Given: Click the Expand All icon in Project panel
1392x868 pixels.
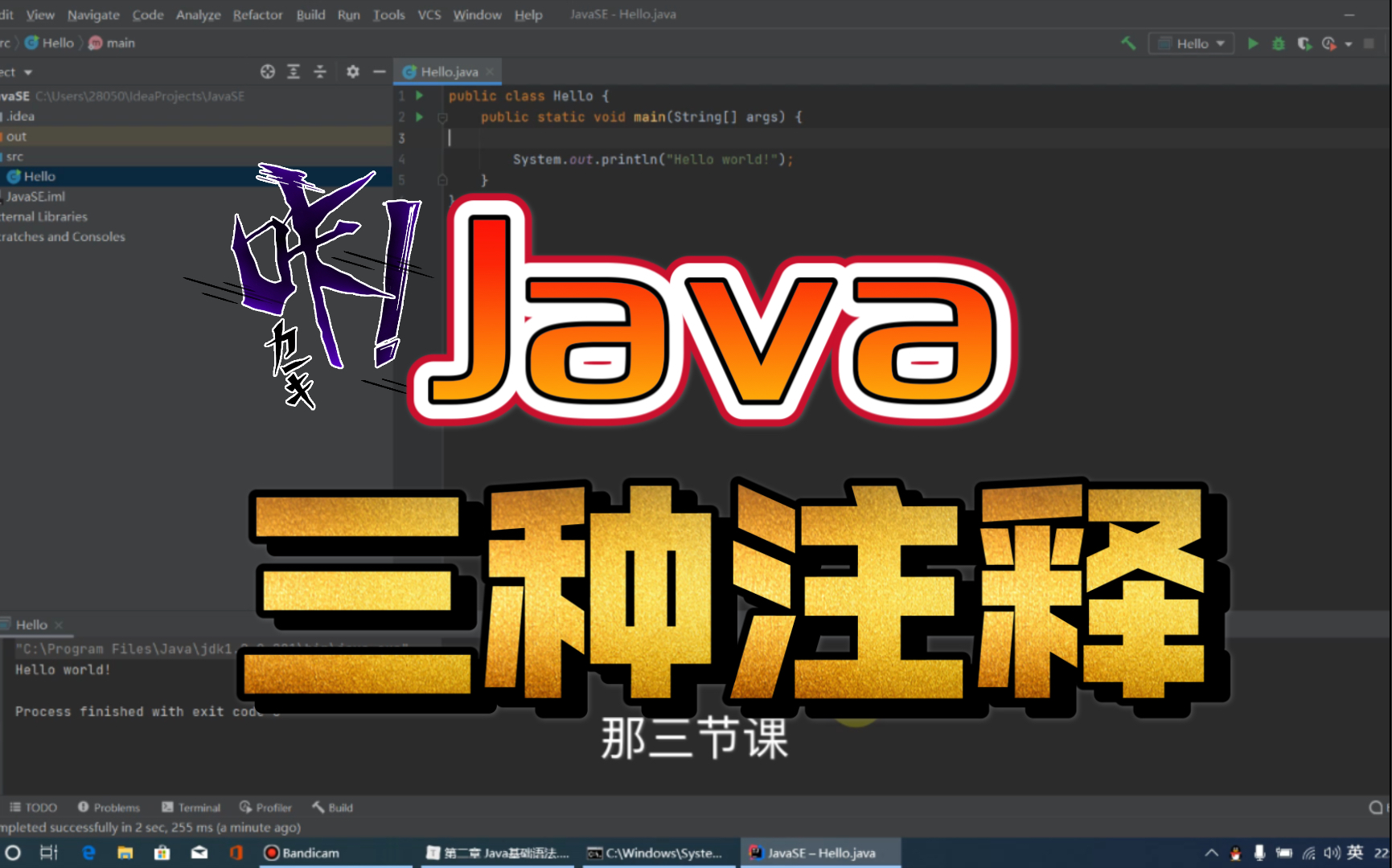Looking at the screenshot, I should click(294, 72).
